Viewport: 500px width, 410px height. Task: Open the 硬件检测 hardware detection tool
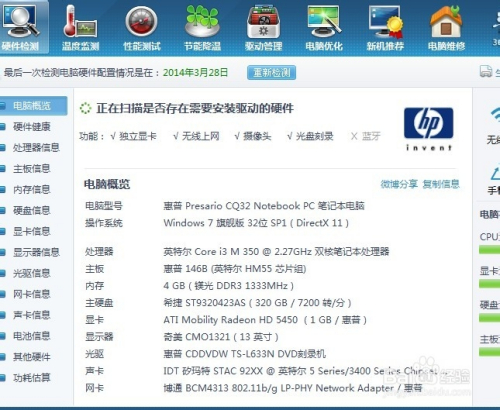click(21, 27)
